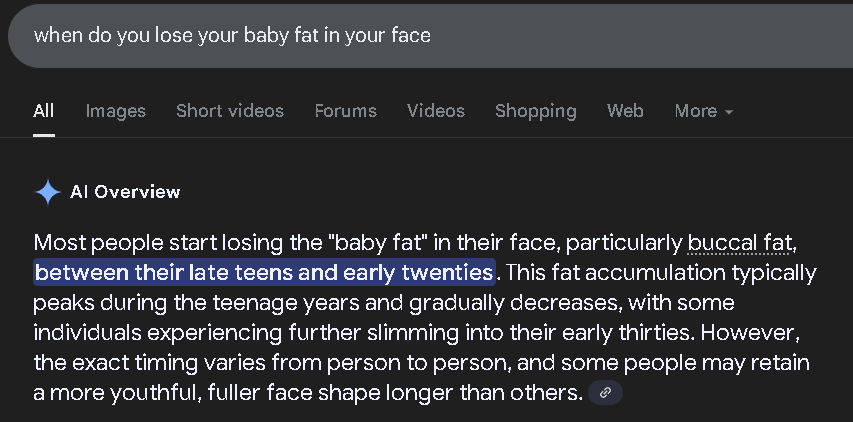The width and height of the screenshot is (853, 422).
Task: Click the AI Overview heading label
Action: (x=125, y=192)
